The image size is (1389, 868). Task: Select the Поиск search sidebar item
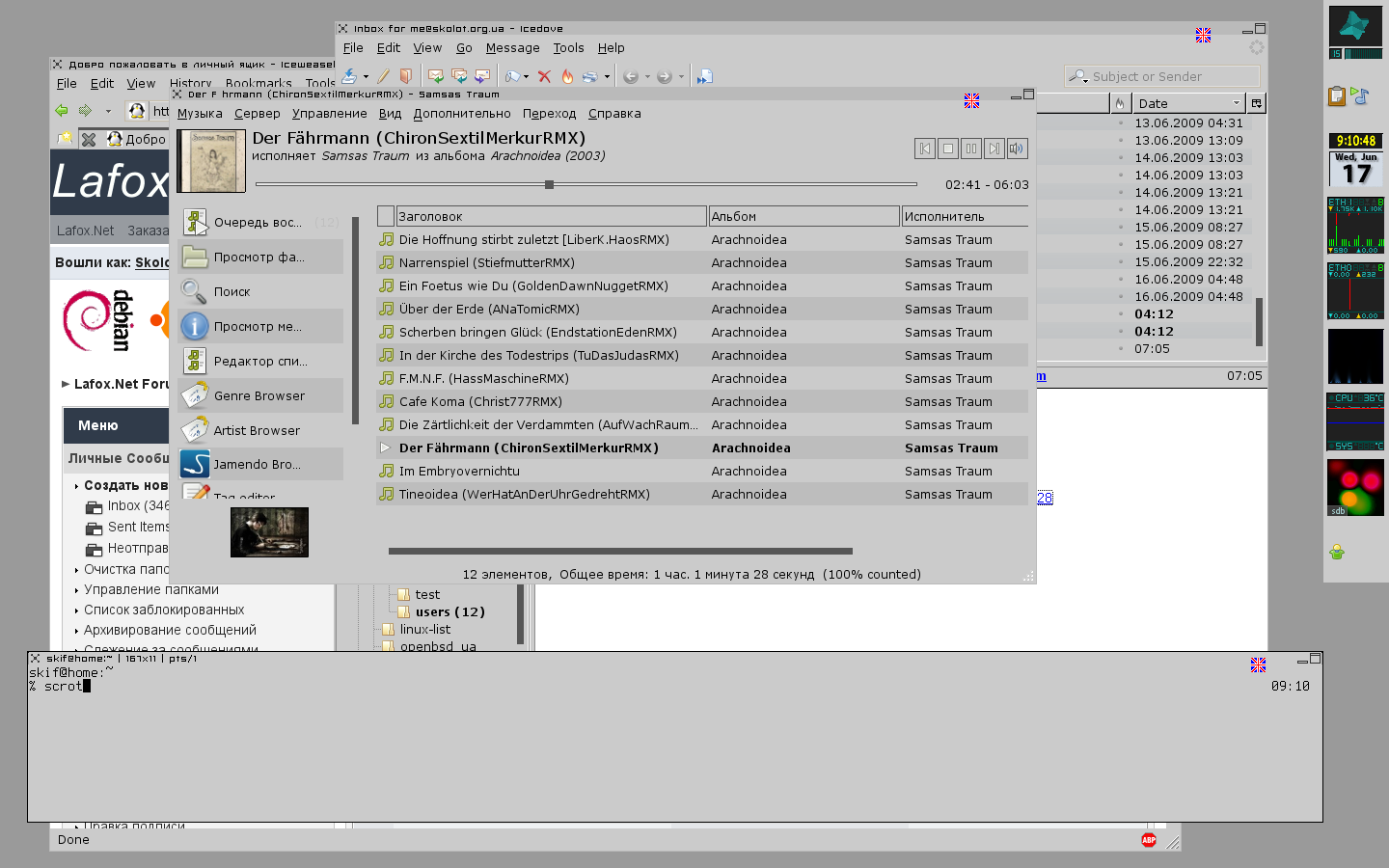(260, 291)
